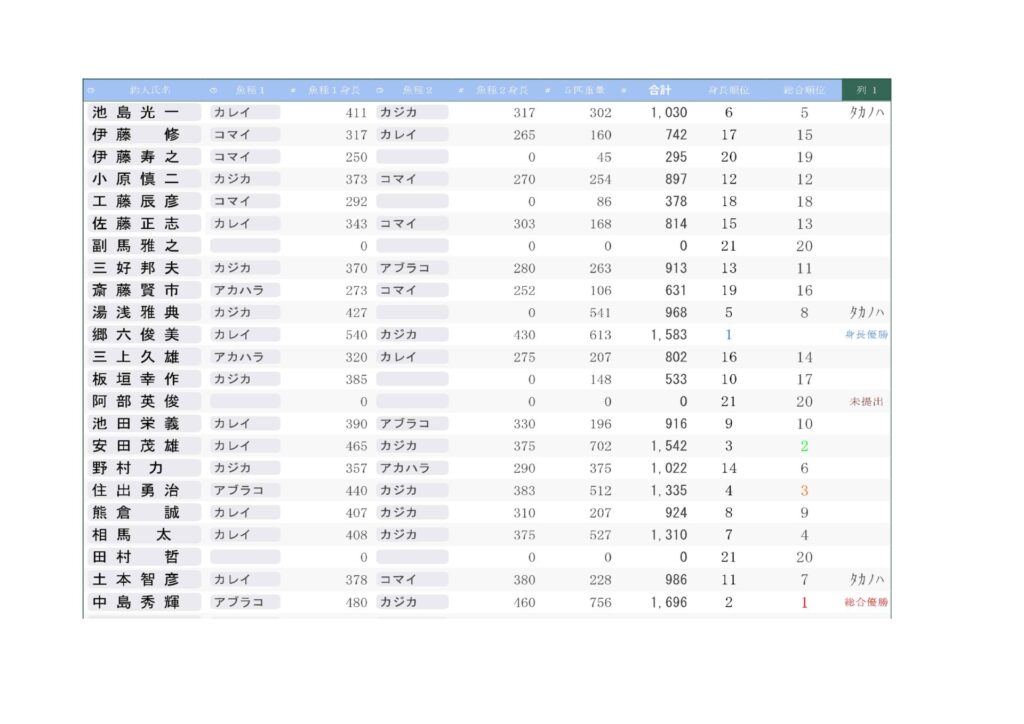Click the 未提出 note for 阿部英俊
1024x724 pixels.
(x=866, y=402)
